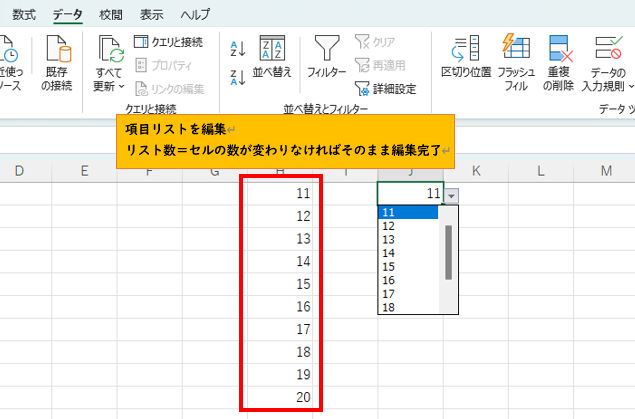The height and width of the screenshot is (419, 635).
Task: Click the クリア filter button
Action: [375, 42]
